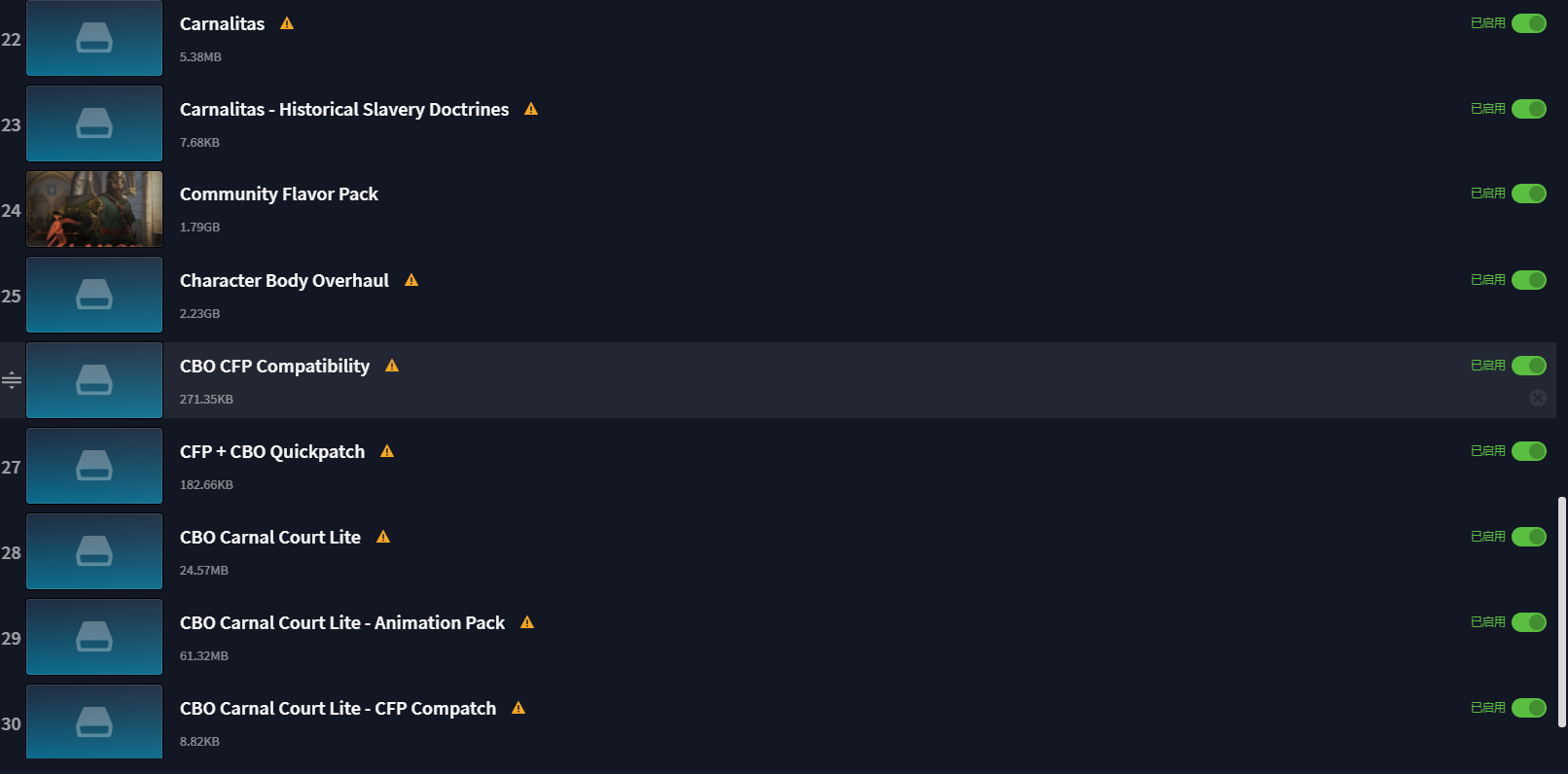
Task: Select CBO Carnal Court Lite - Animation Pack title
Action: [342, 623]
